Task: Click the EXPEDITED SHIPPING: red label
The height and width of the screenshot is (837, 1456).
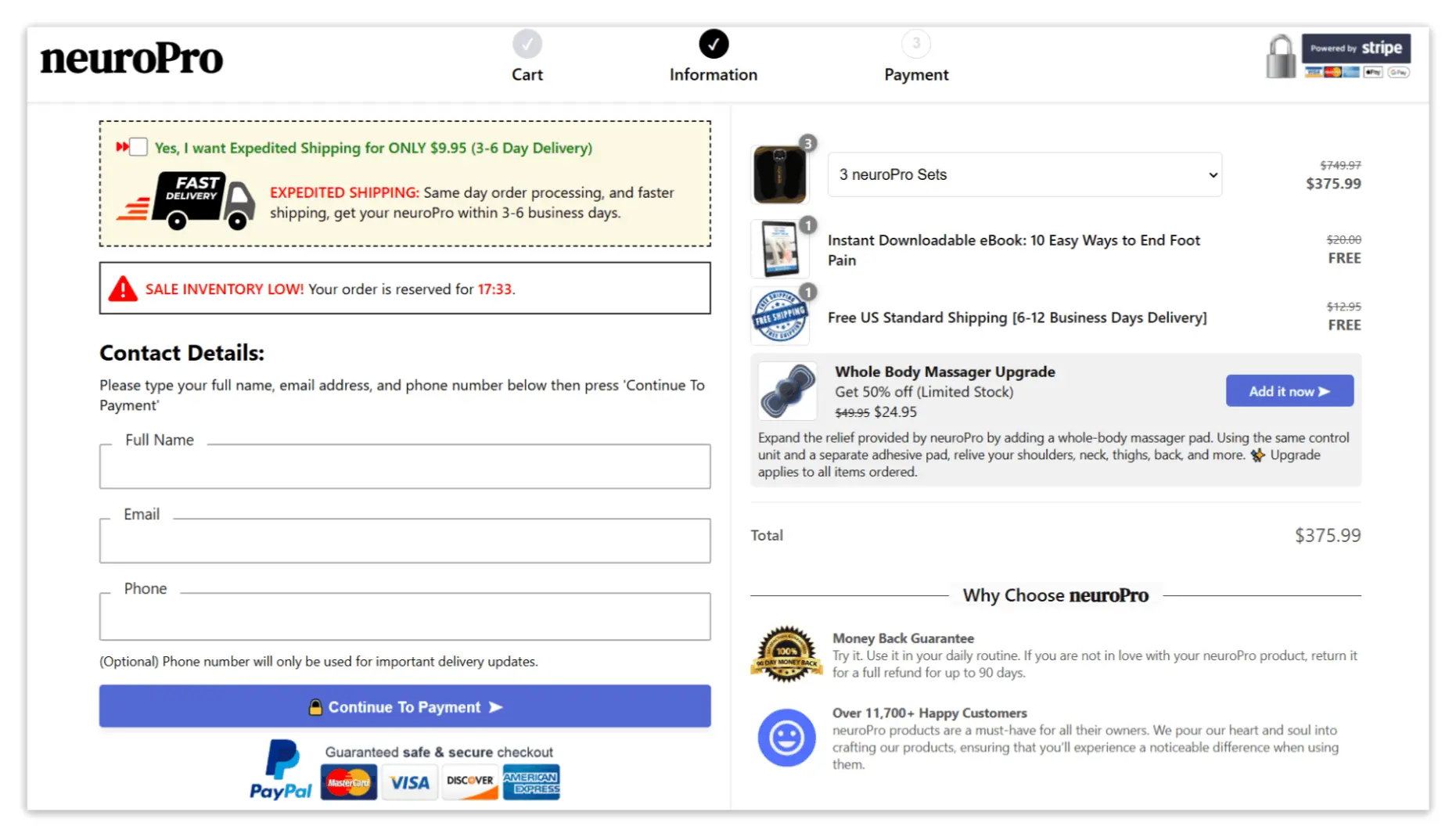Action: click(x=344, y=192)
